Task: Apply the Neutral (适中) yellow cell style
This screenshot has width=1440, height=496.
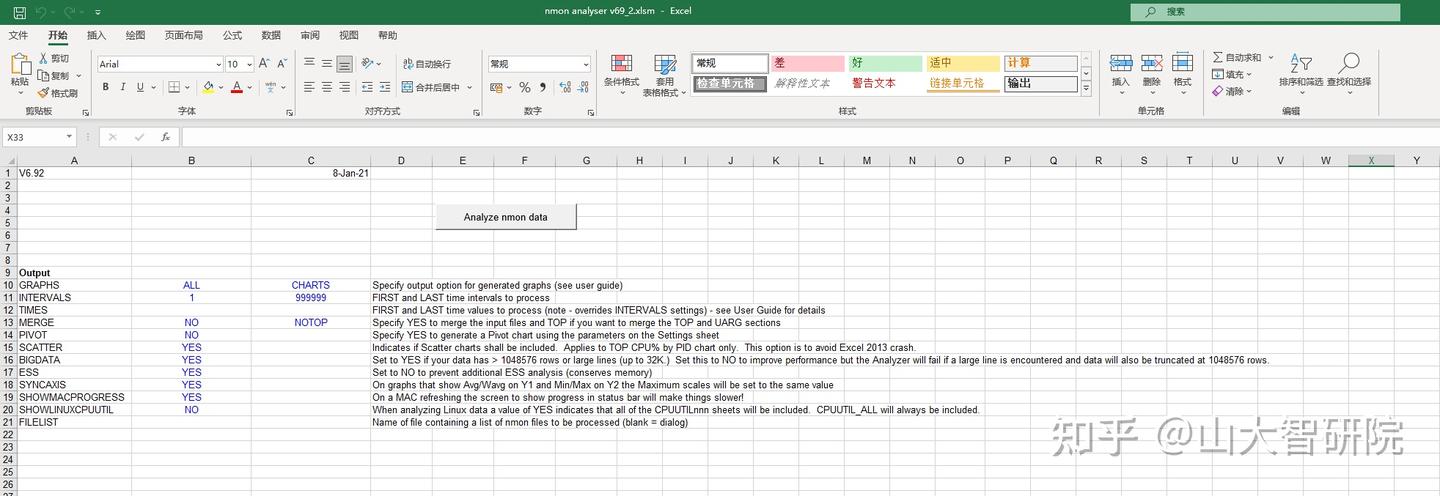Action: point(963,63)
